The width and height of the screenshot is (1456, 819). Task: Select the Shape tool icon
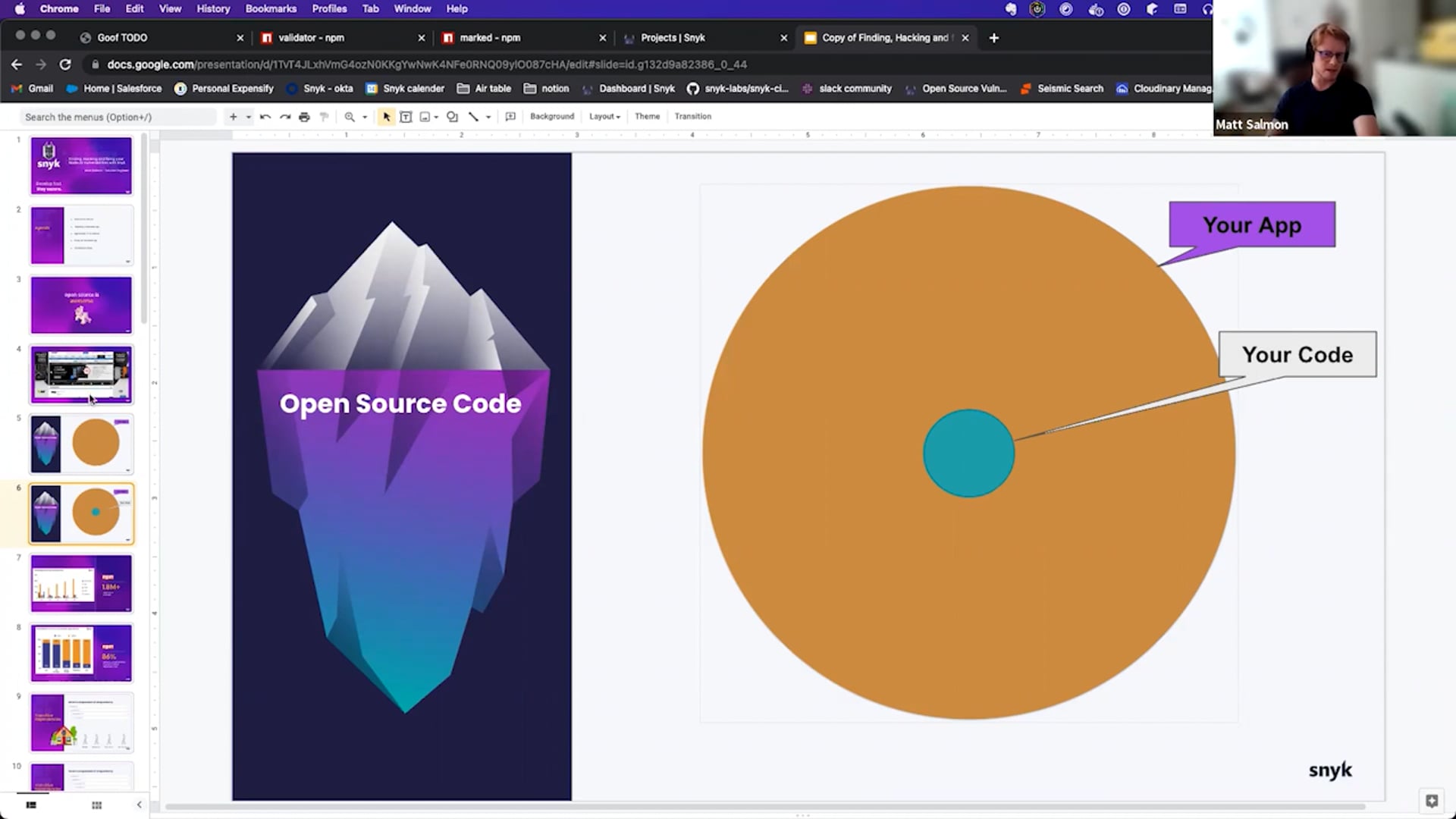click(452, 117)
